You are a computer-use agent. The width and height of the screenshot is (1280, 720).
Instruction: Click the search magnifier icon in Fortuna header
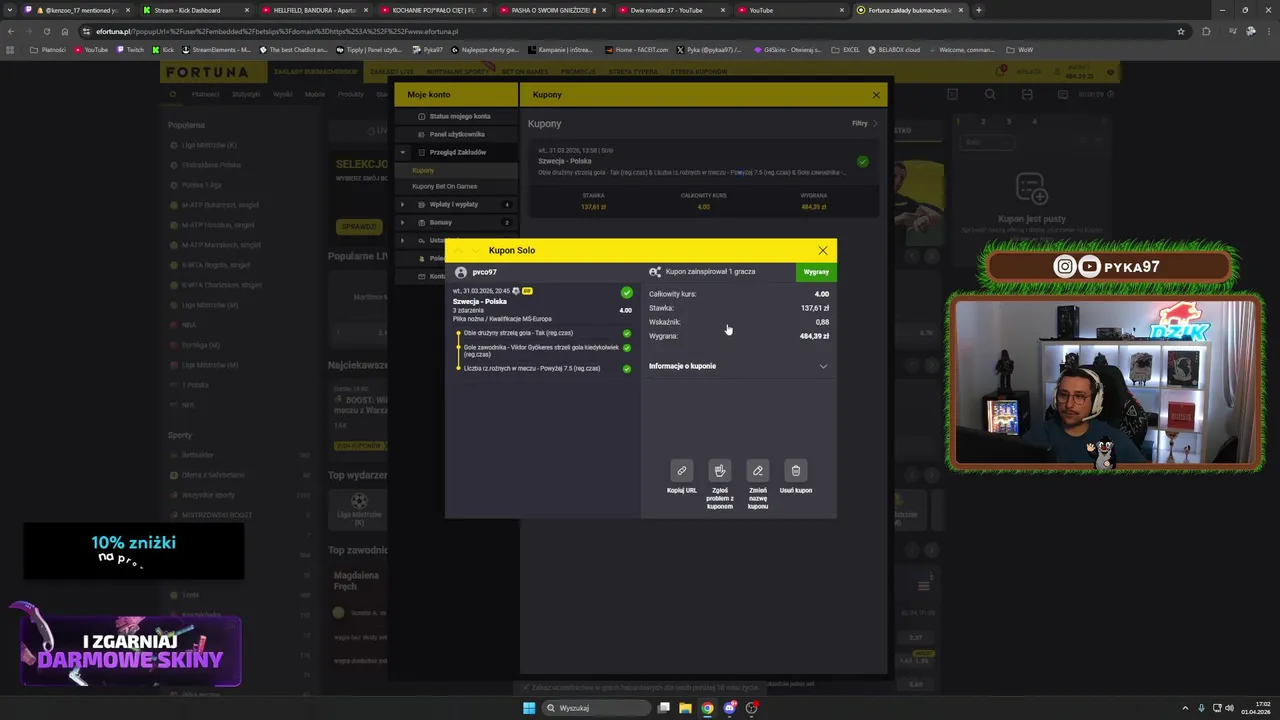click(x=990, y=94)
